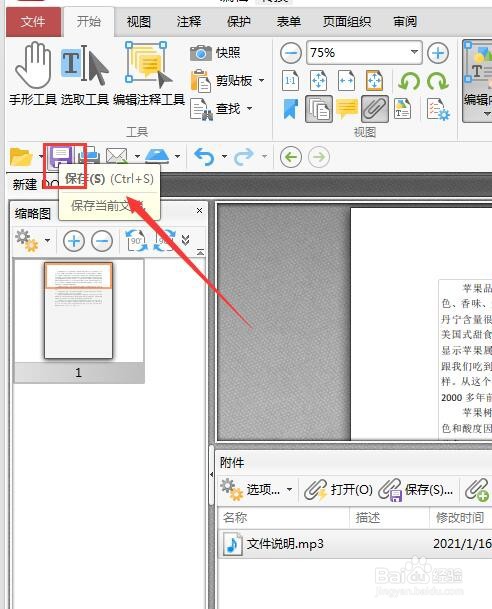Click the Email envelope icon

[116, 157]
